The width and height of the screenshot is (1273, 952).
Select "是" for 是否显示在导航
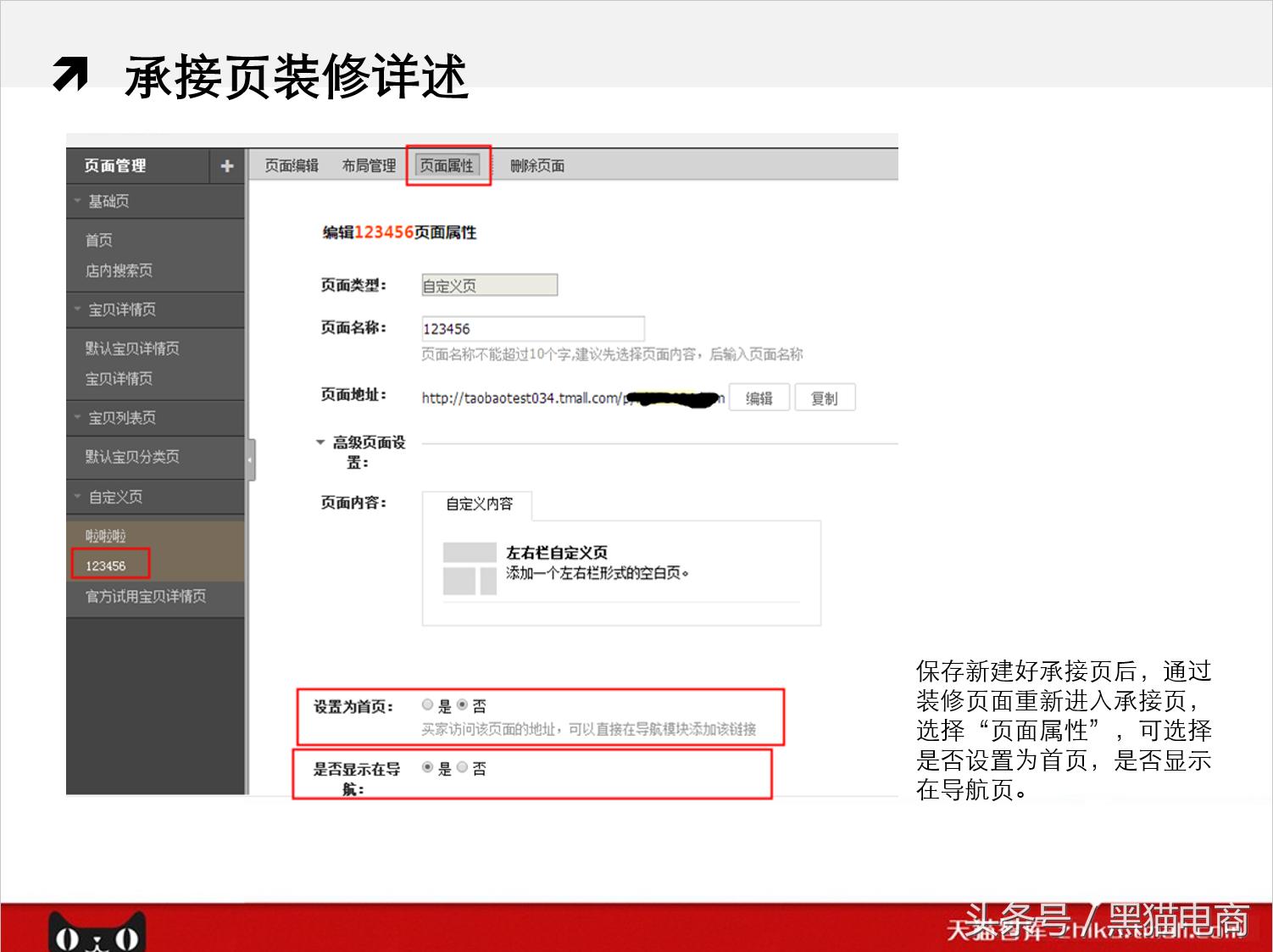tap(425, 768)
